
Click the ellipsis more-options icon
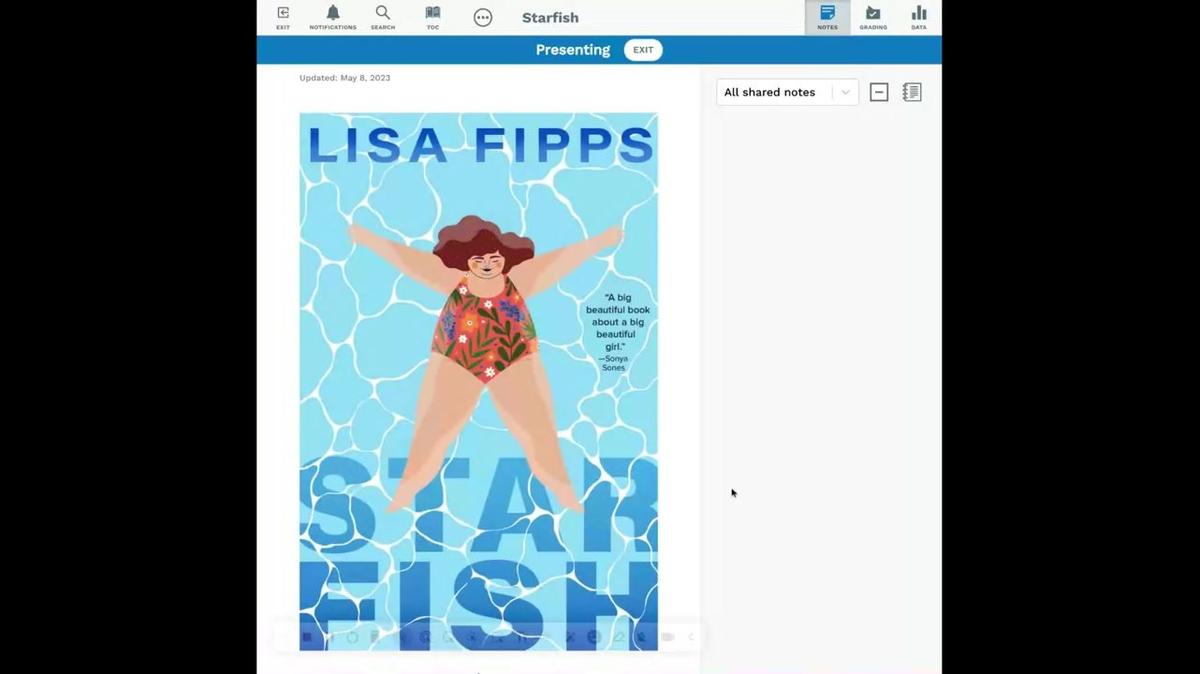(x=483, y=17)
